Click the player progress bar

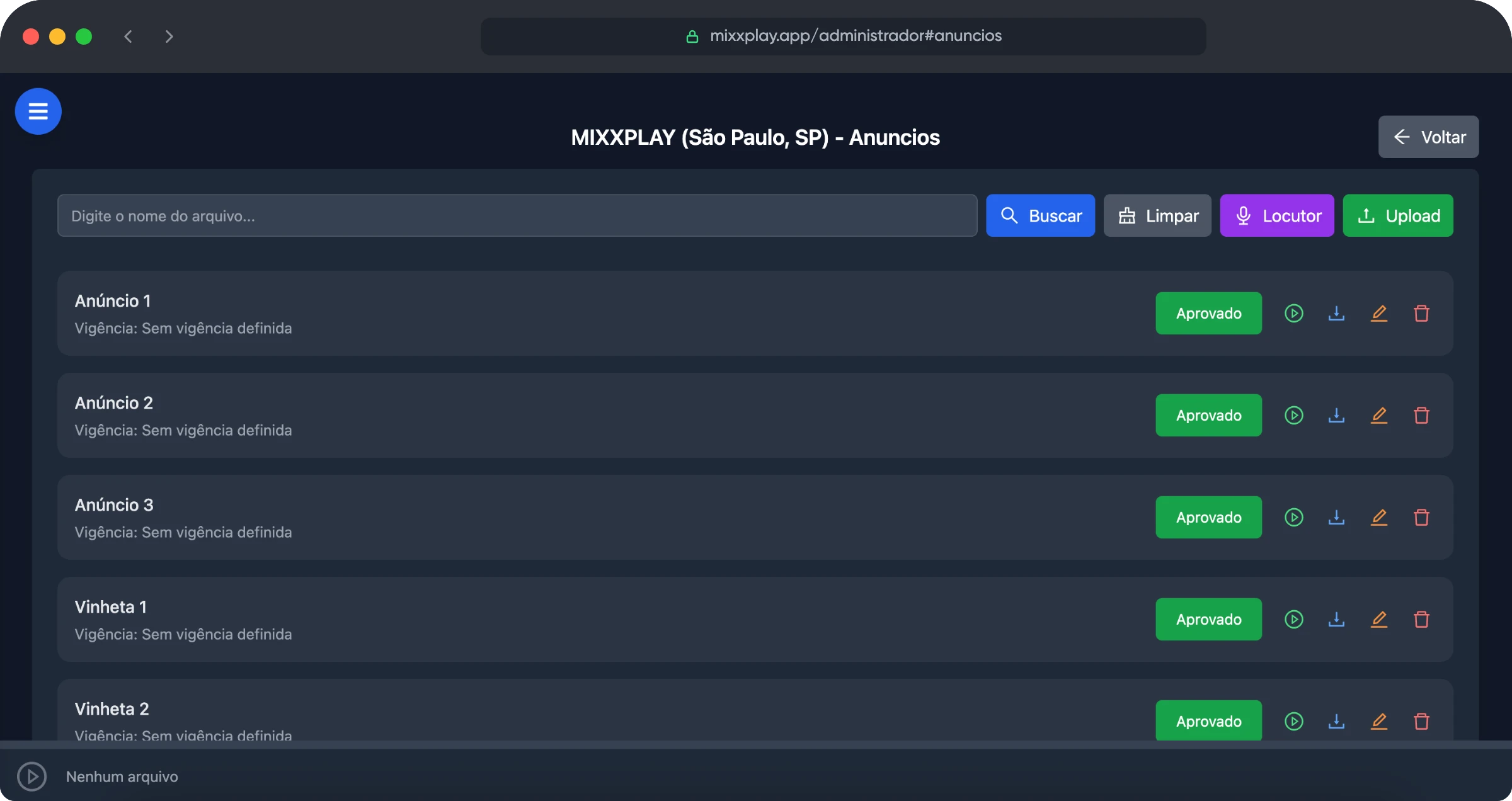tap(756, 745)
